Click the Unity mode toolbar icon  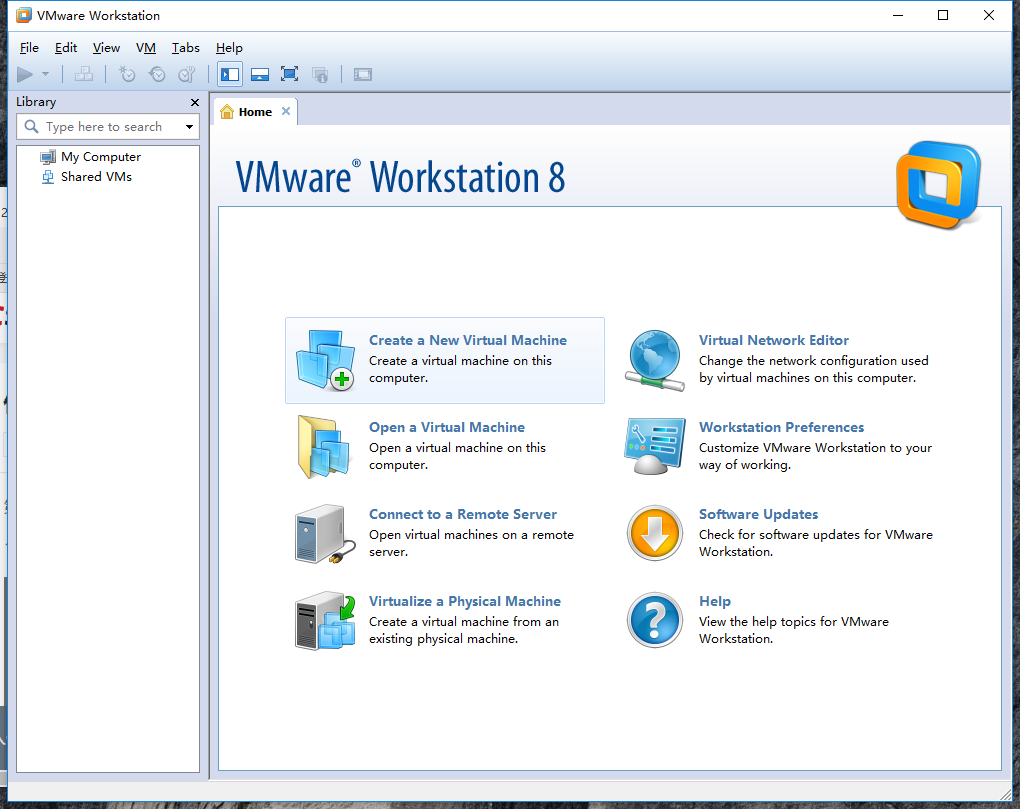coord(319,75)
